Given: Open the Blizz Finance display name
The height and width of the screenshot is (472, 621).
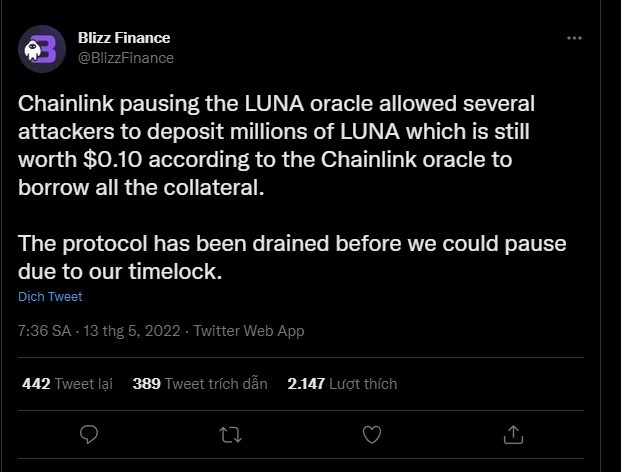Looking at the screenshot, I should [124, 38].
